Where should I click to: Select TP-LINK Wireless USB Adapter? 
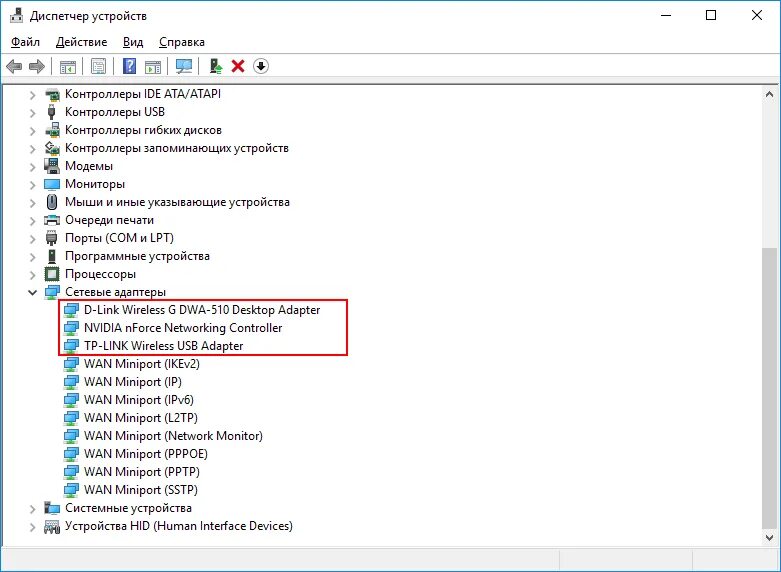tap(163, 346)
